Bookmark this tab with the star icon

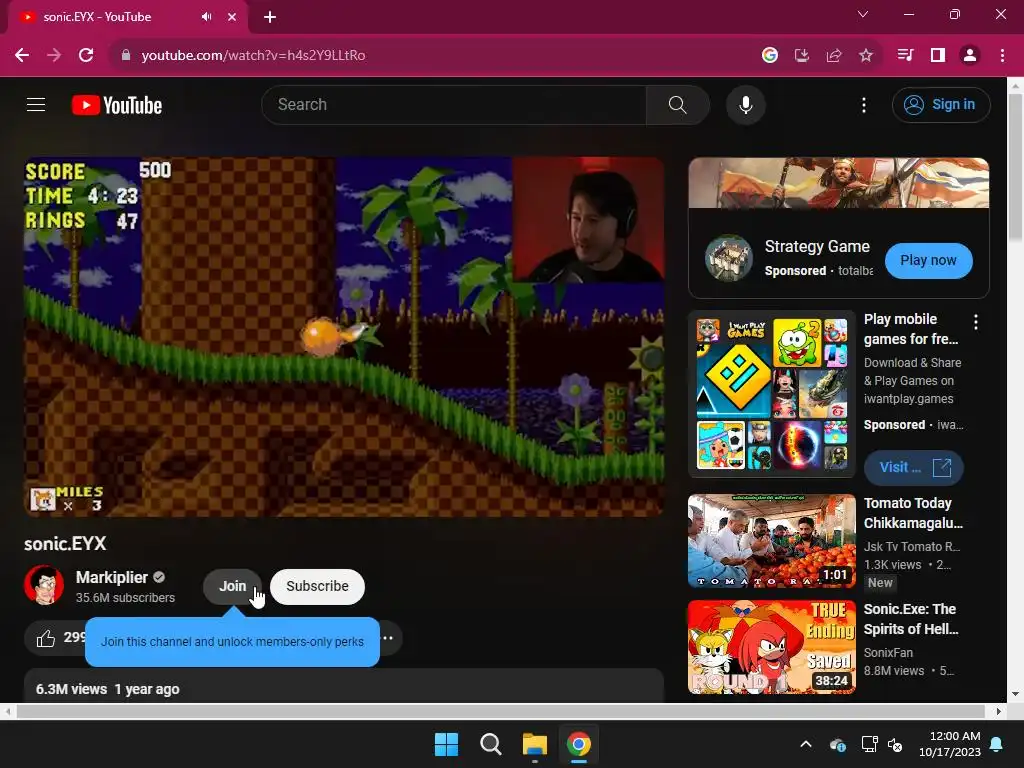(866, 56)
